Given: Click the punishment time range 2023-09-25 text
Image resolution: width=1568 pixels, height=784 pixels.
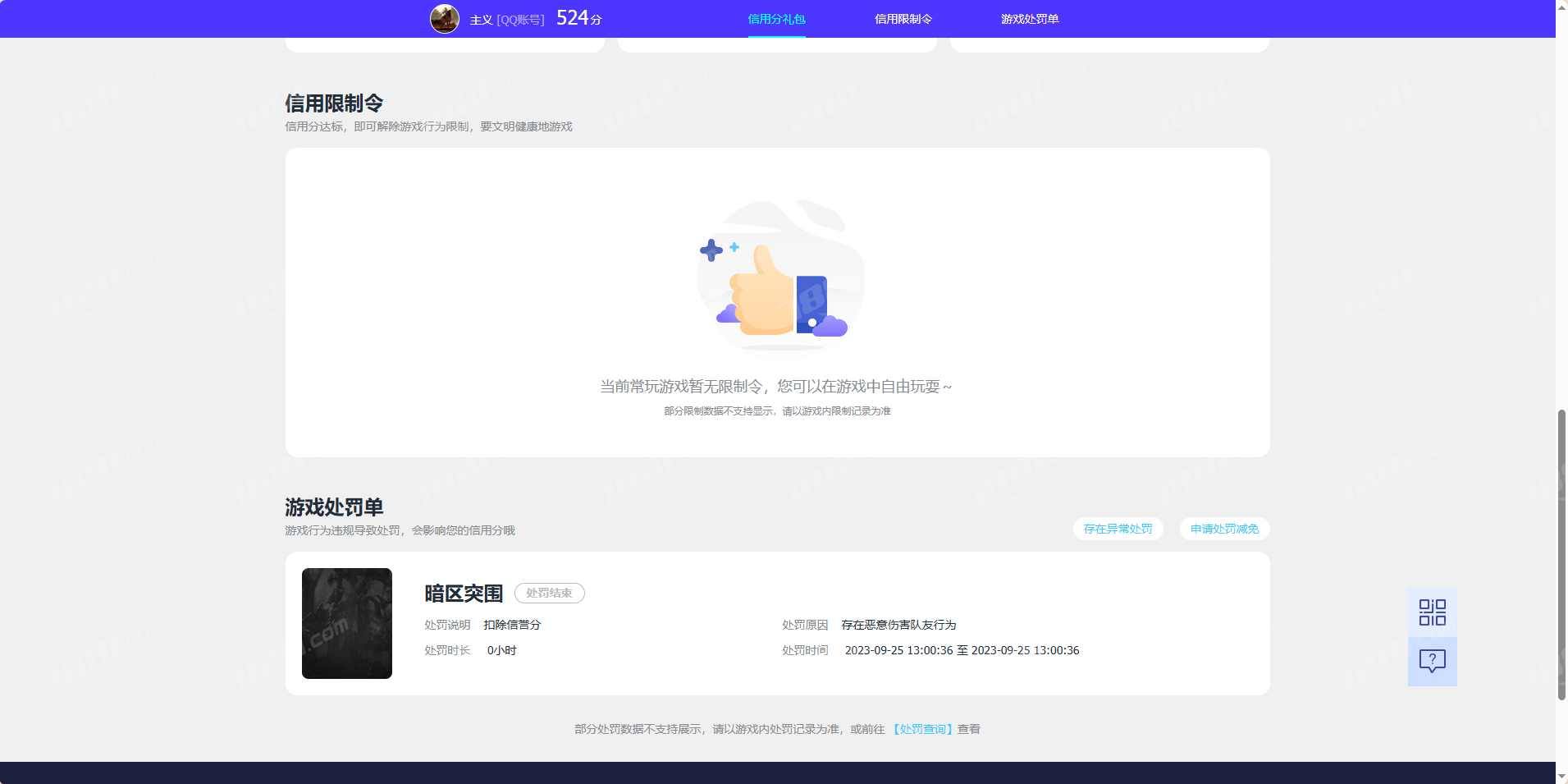Looking at the screenshot, I should [962, 650].
